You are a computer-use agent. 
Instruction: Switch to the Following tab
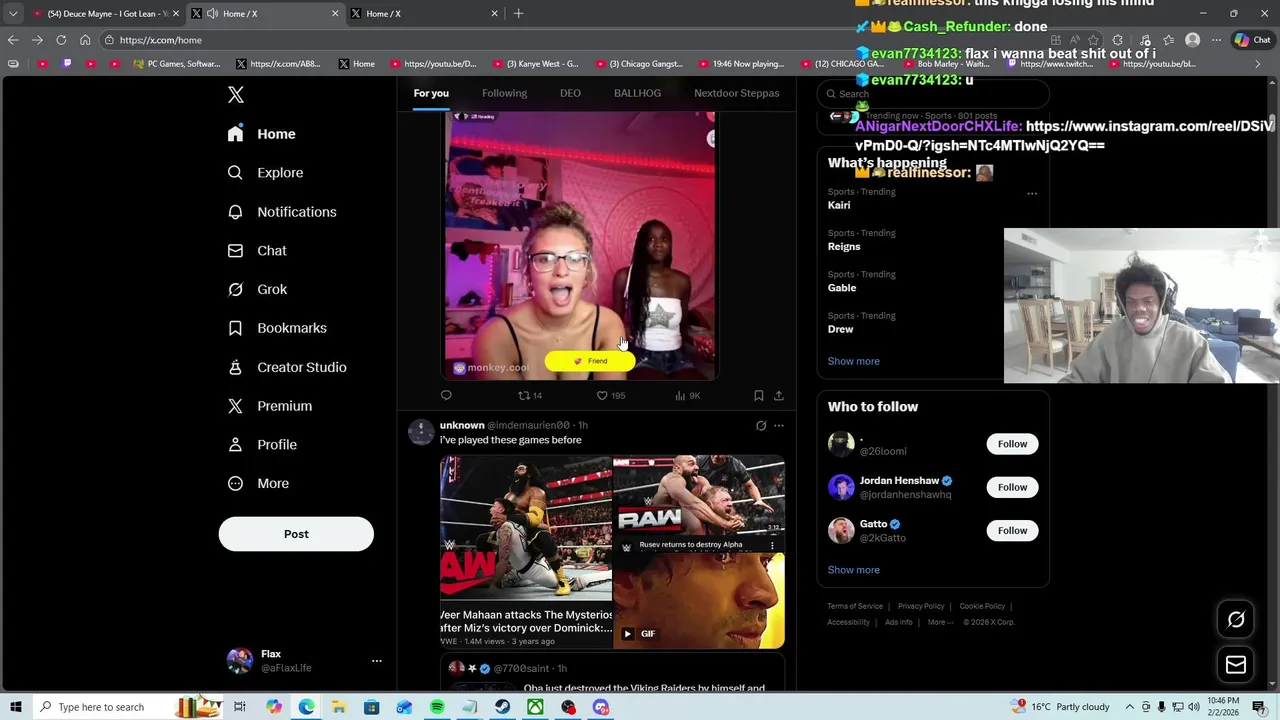point(504,93)
